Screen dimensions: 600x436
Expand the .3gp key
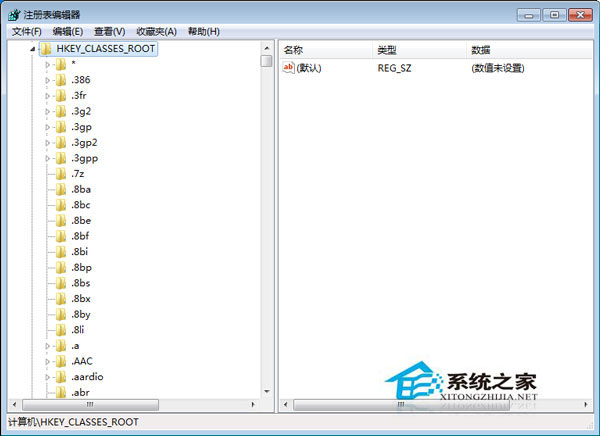pyautogui.click(x=47, y=127)
